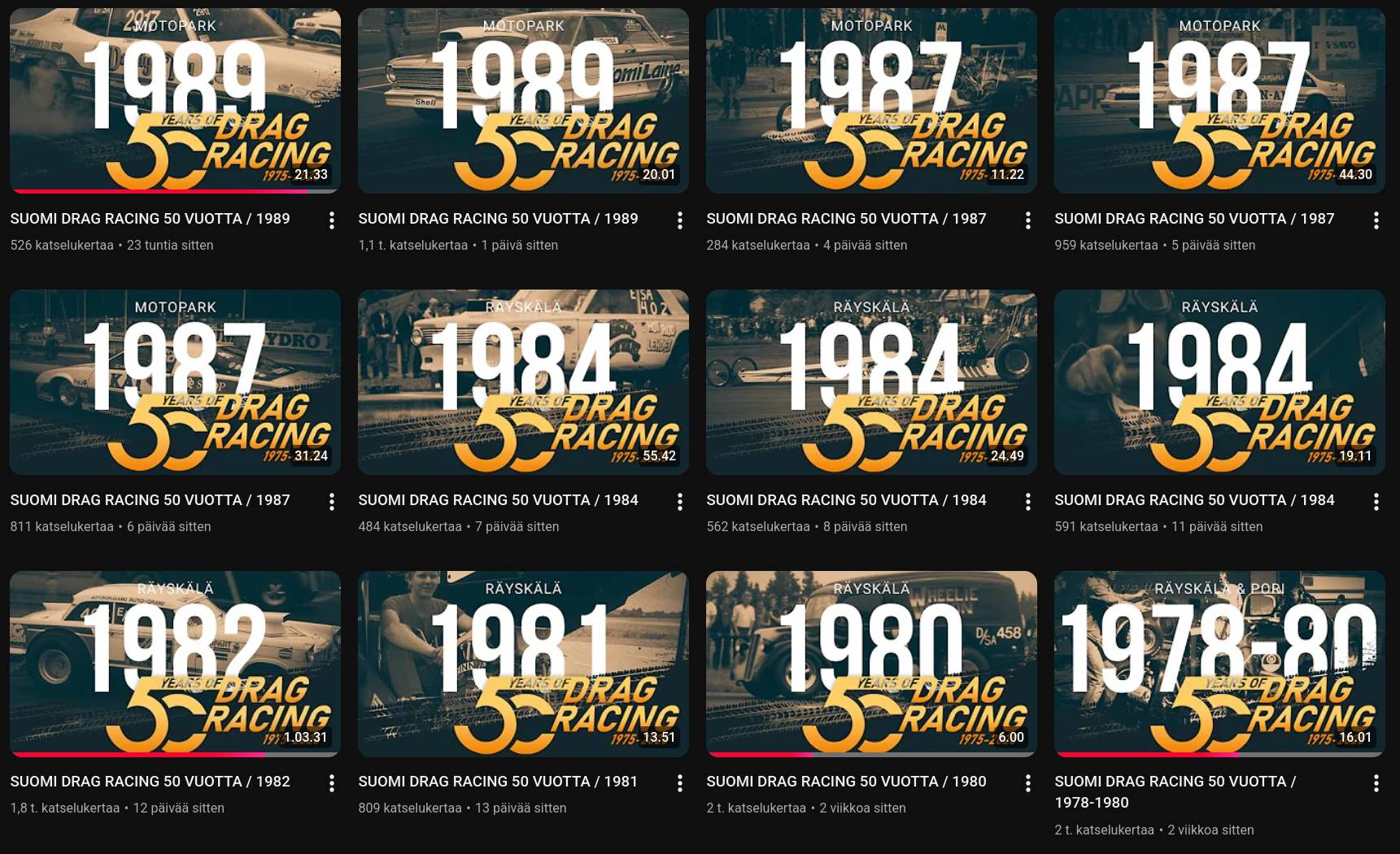Open three-dot menu for 1989 video posted 1 day ago

coord(679,220)
